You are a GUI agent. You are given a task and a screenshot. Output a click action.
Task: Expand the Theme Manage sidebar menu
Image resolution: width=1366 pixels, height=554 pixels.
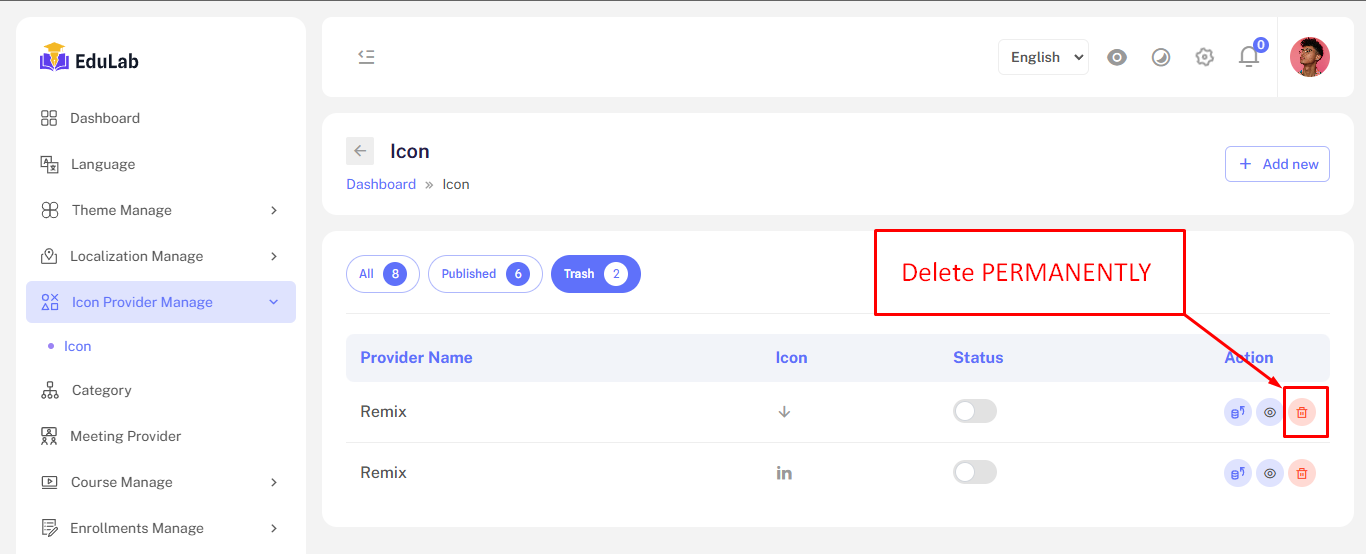point(160,210)
